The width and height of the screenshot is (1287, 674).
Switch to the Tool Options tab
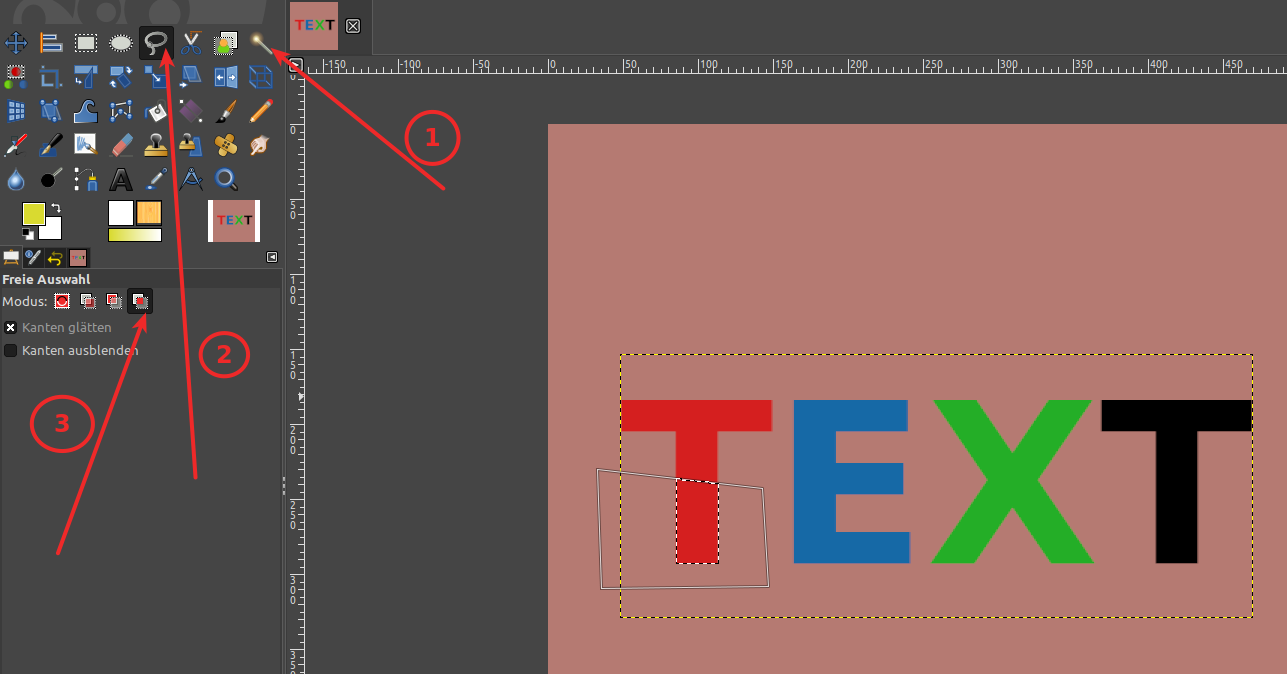[x=11, y=257]
